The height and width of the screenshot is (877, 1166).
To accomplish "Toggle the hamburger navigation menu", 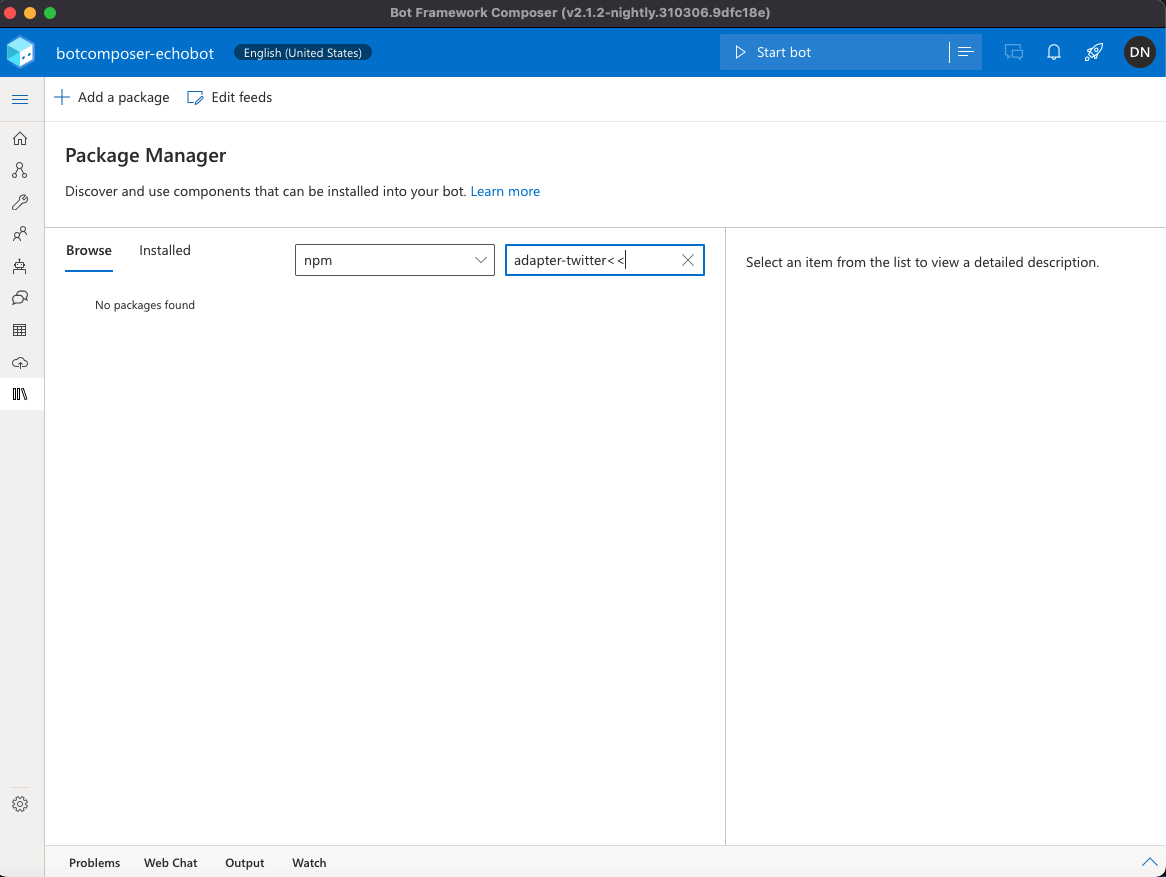I will [20, 99].
